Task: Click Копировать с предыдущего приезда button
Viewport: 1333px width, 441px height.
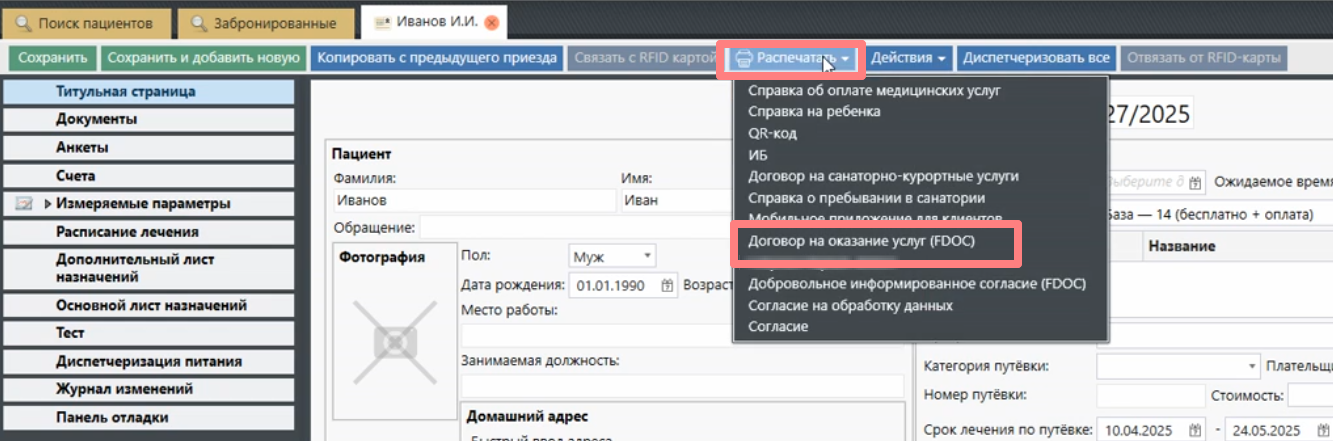Action: [x=436, y=58]
